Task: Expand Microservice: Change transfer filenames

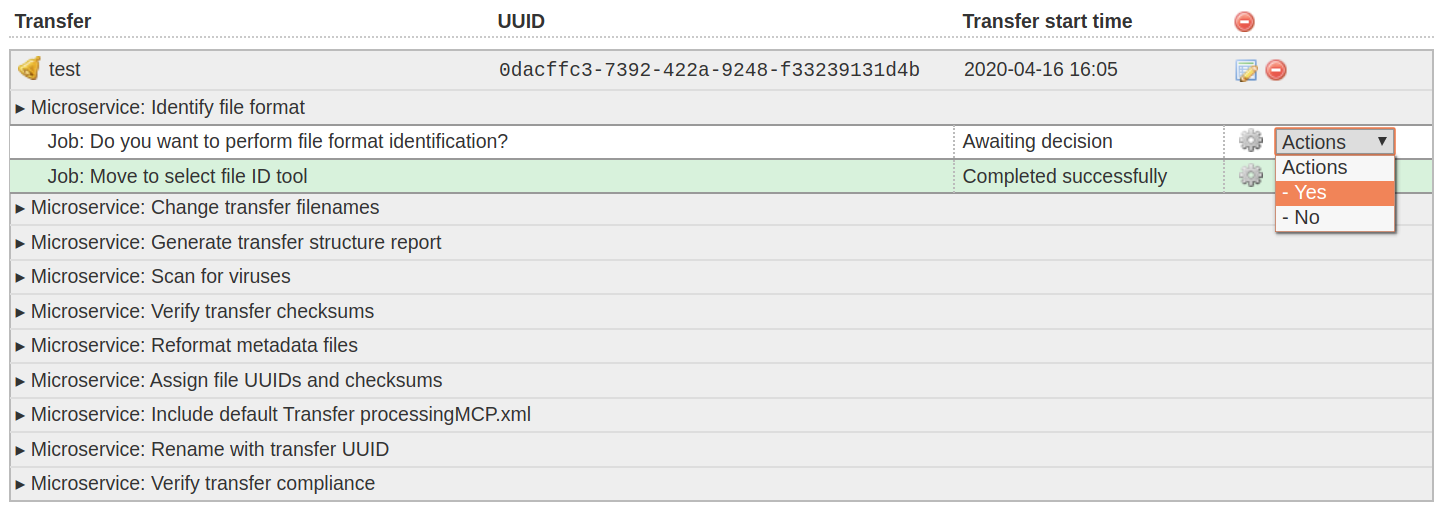Action: pos(204,208)
